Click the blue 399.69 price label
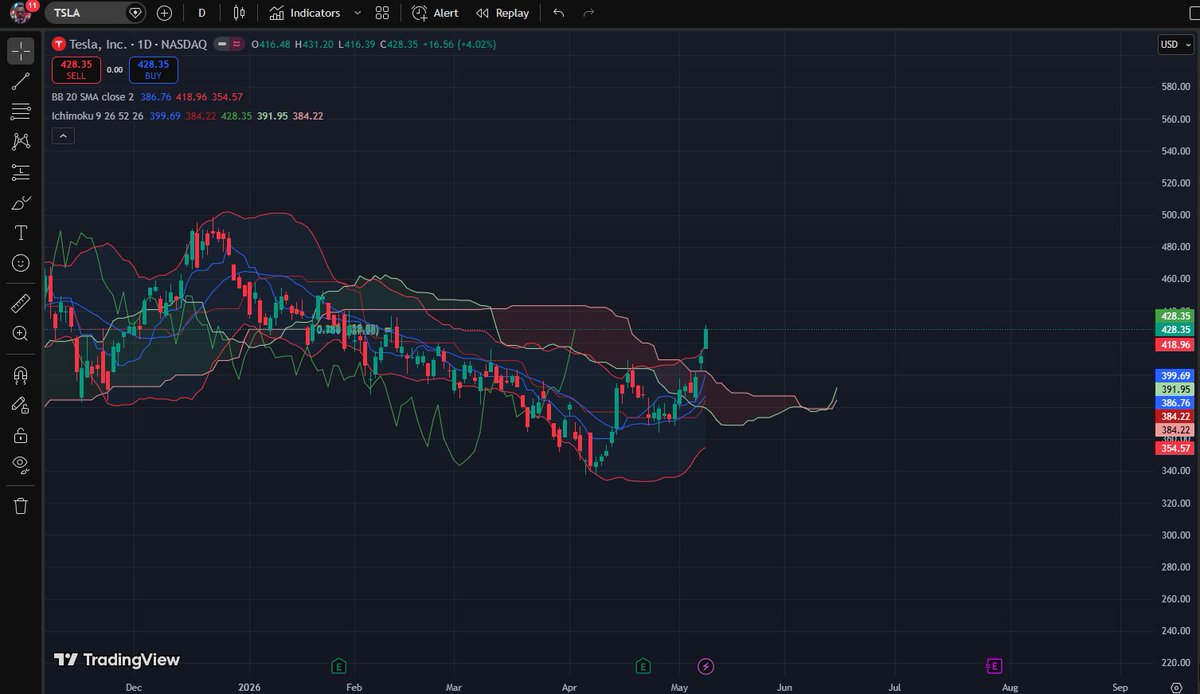The image size is (1200, 694). [x=1173, y=375]
